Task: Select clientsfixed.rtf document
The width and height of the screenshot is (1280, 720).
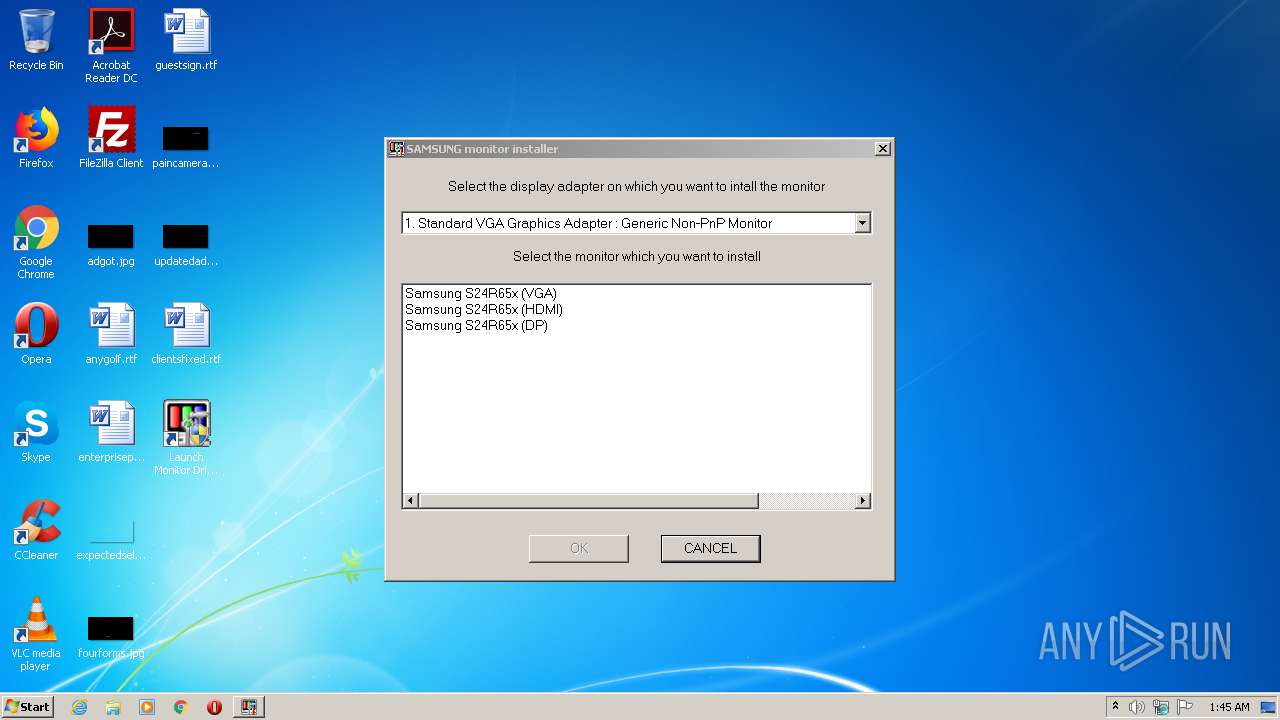Action: click(186, 334)
